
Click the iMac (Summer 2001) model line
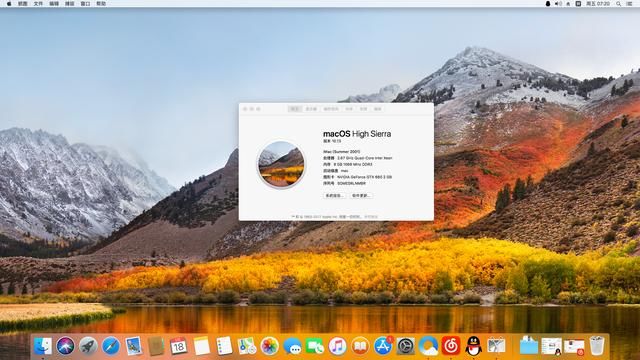[x=342, y=151]
